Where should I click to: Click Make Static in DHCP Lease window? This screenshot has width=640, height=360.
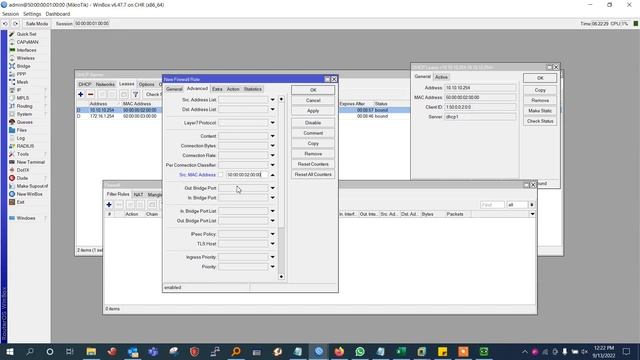coord(540,111)
